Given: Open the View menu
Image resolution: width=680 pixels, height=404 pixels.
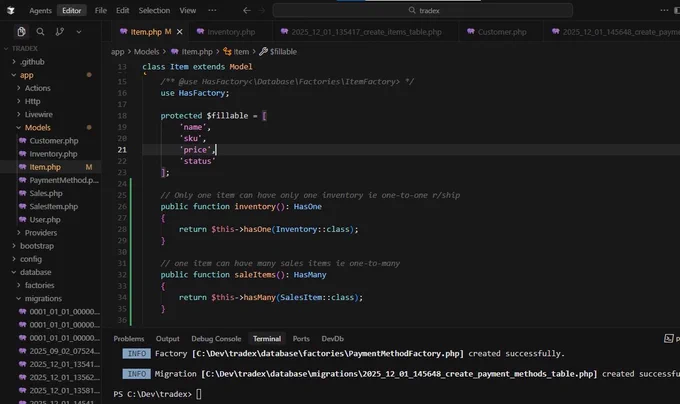Looking at the screenshot, I should point(188,10).
